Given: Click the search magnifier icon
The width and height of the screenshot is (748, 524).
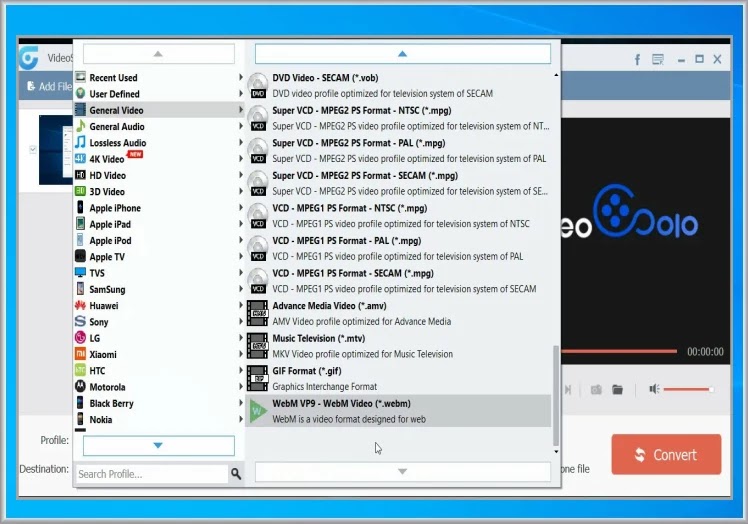Looking at the screenshot, I should (236, 473).
